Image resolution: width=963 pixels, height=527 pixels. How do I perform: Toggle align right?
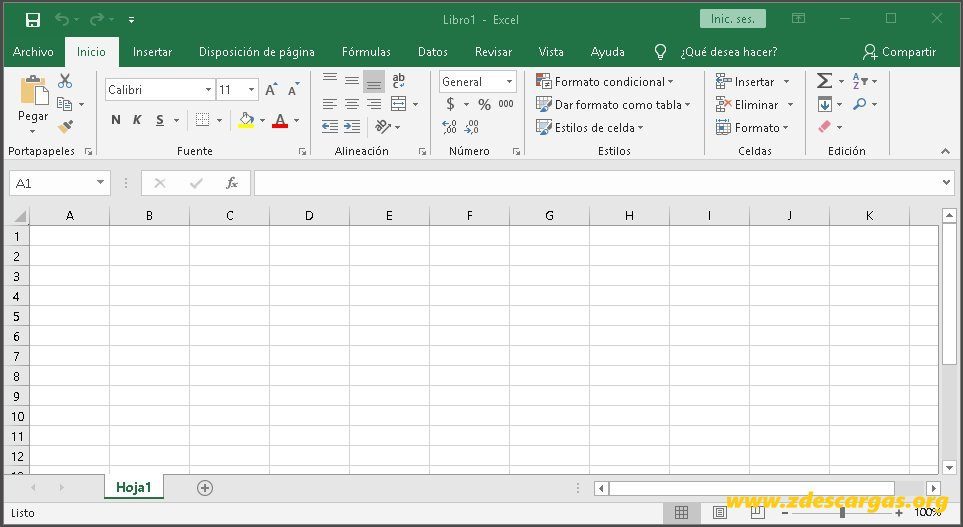click(x=374, y=104)
